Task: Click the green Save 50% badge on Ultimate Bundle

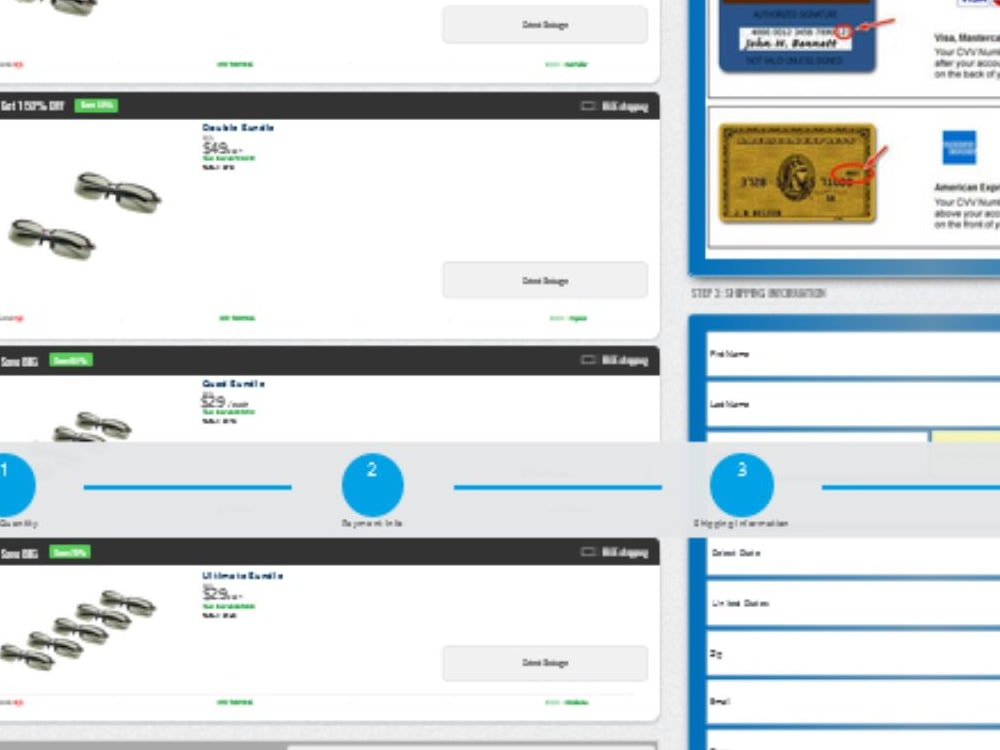Action: [x=68, y=551]
